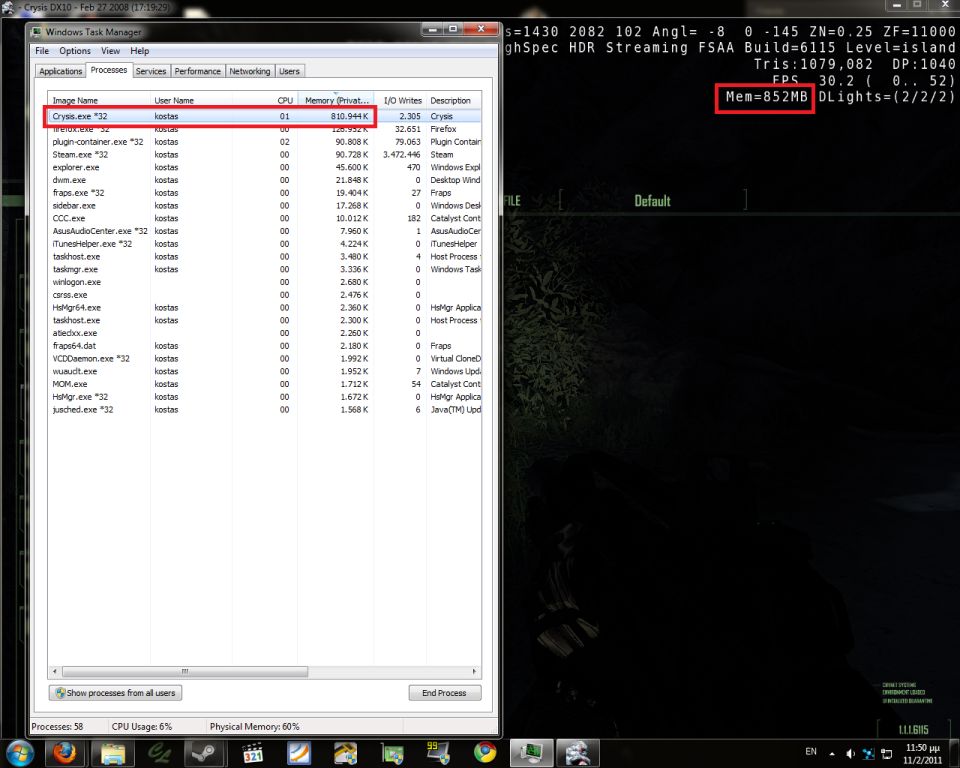Switch to the Networking tab
960x768 pixels.
pyautogui.click(x=250, y=71)
